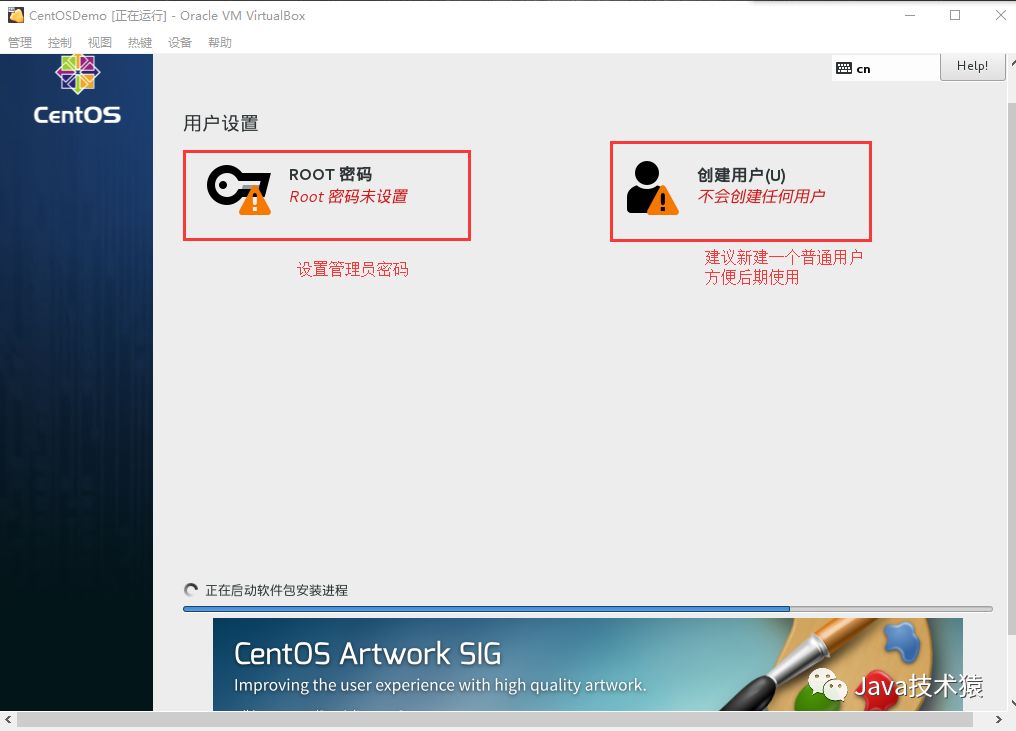The width and height of the screenshot is (1016, 731).
Task: Click the 正在启动软件包安装进程 status text
Action: pos(277,590)
